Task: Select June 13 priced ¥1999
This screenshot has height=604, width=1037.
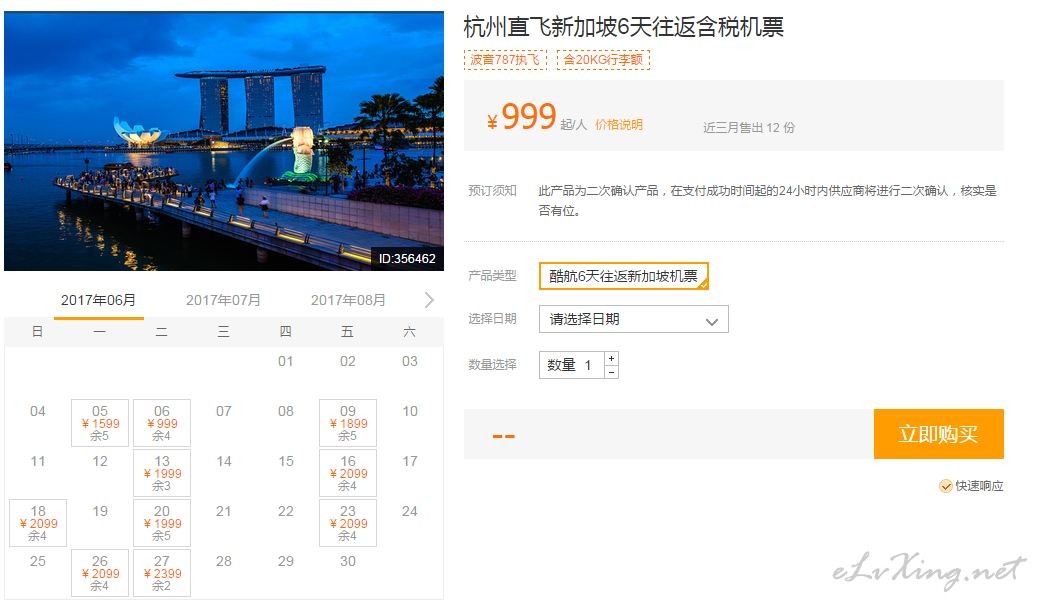Action: click(162, 473)
